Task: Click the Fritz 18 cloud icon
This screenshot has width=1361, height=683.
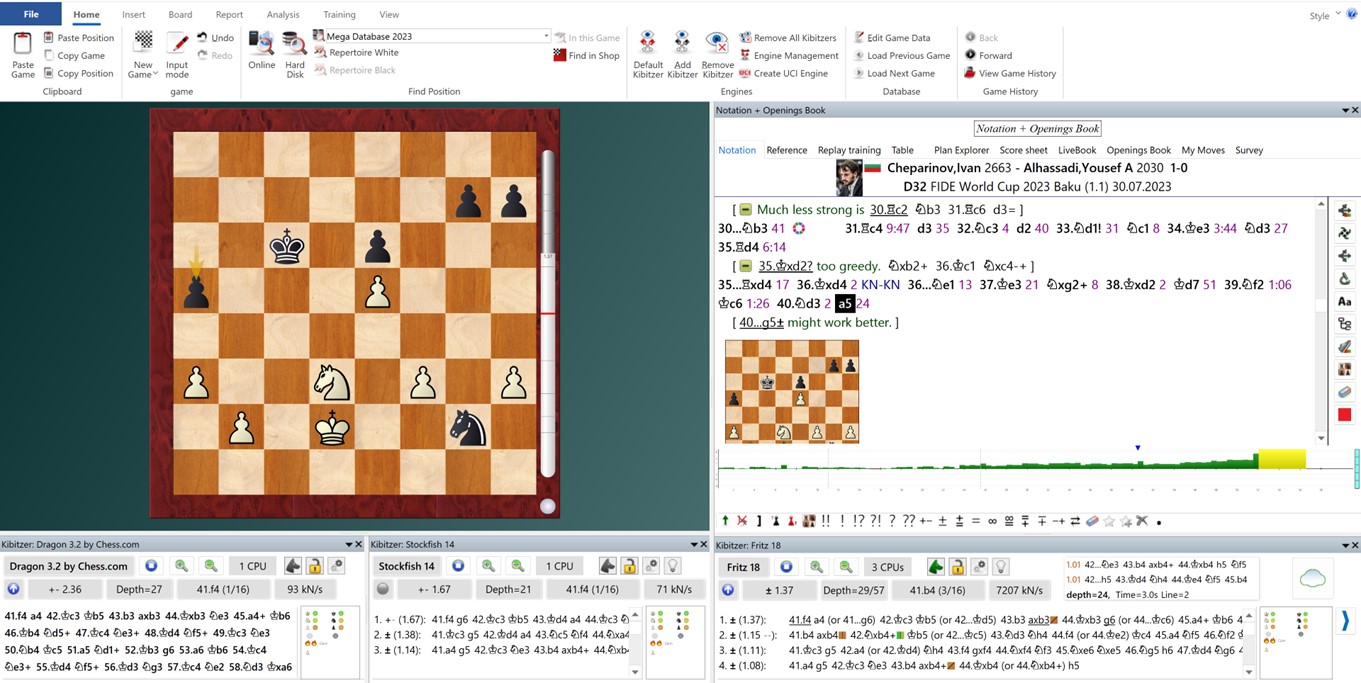Action: (1309, 577)
